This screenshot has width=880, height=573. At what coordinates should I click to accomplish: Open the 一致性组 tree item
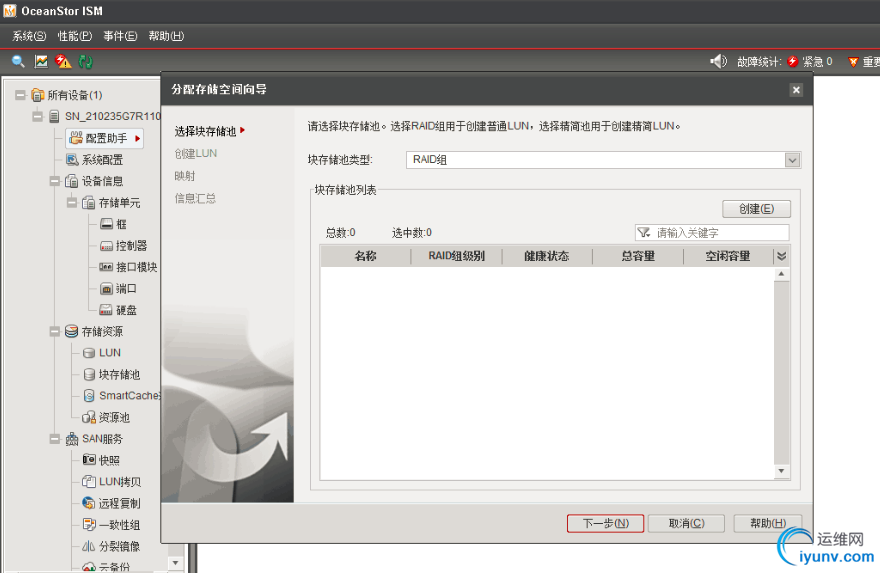111,525
